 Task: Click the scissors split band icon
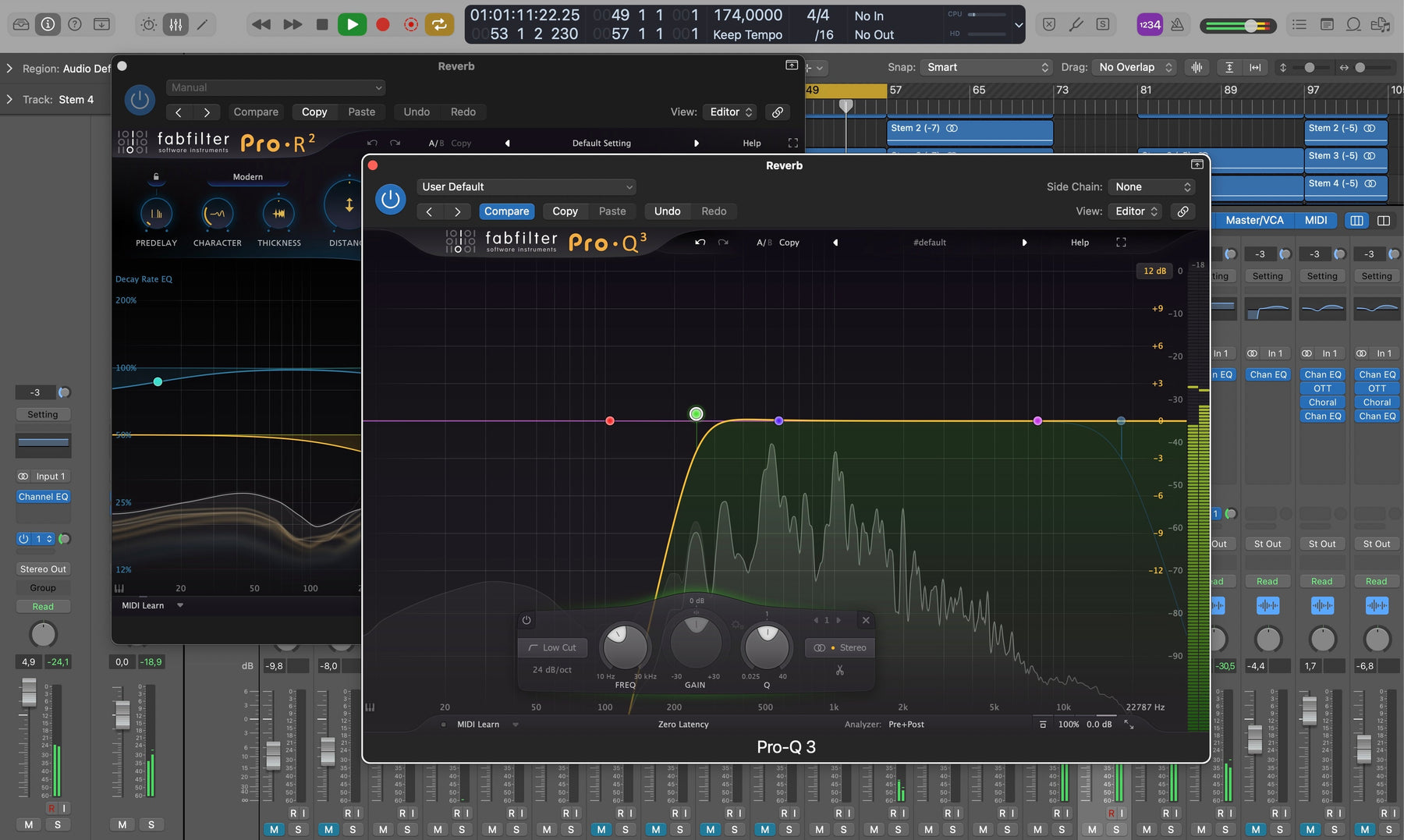840,670
